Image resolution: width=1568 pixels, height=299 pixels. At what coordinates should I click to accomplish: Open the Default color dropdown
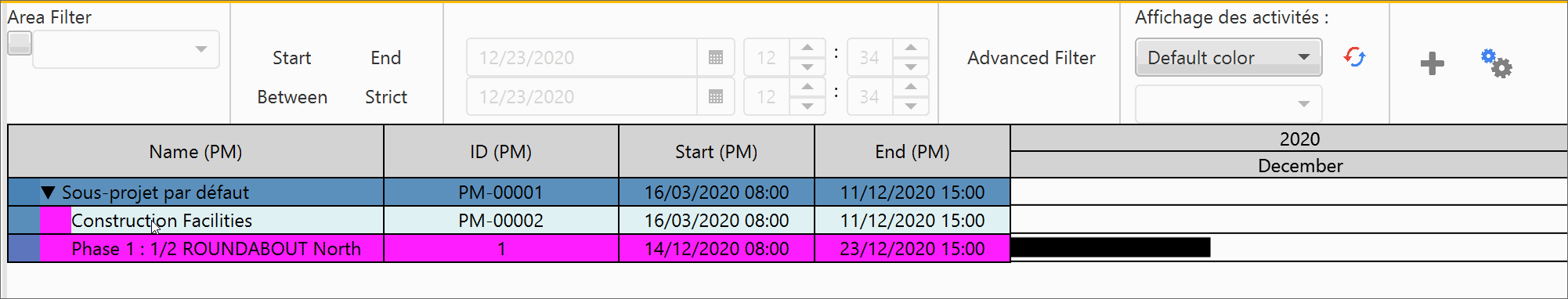pyautogui.click(x=1228, y=57)
